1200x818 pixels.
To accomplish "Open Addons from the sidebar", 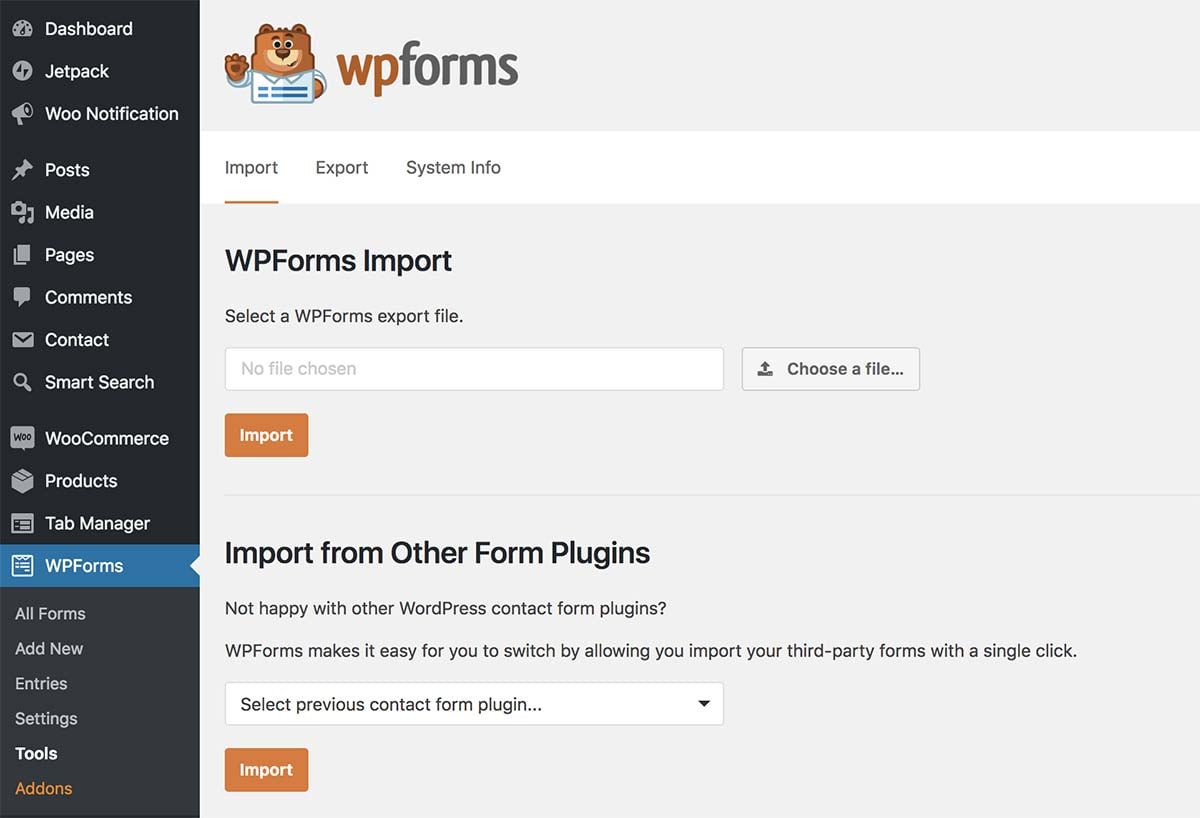I will [43, 788].
